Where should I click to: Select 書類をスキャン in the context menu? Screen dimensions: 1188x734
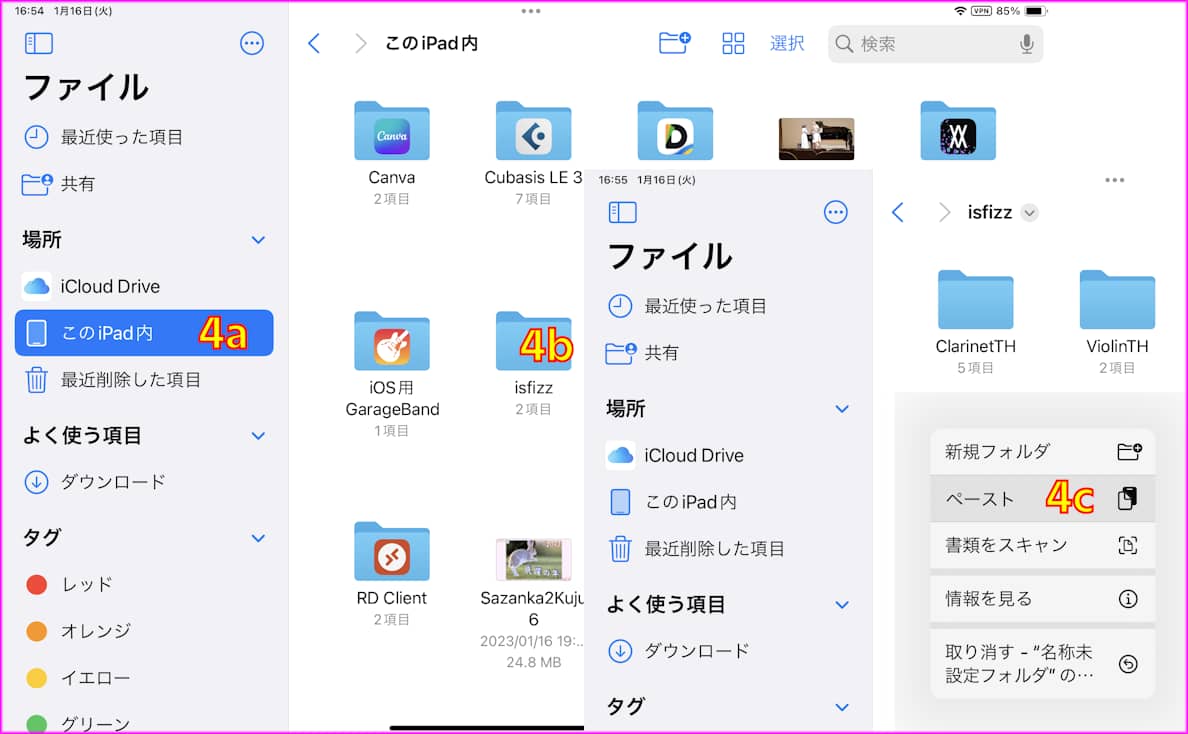coord(1020,545)
